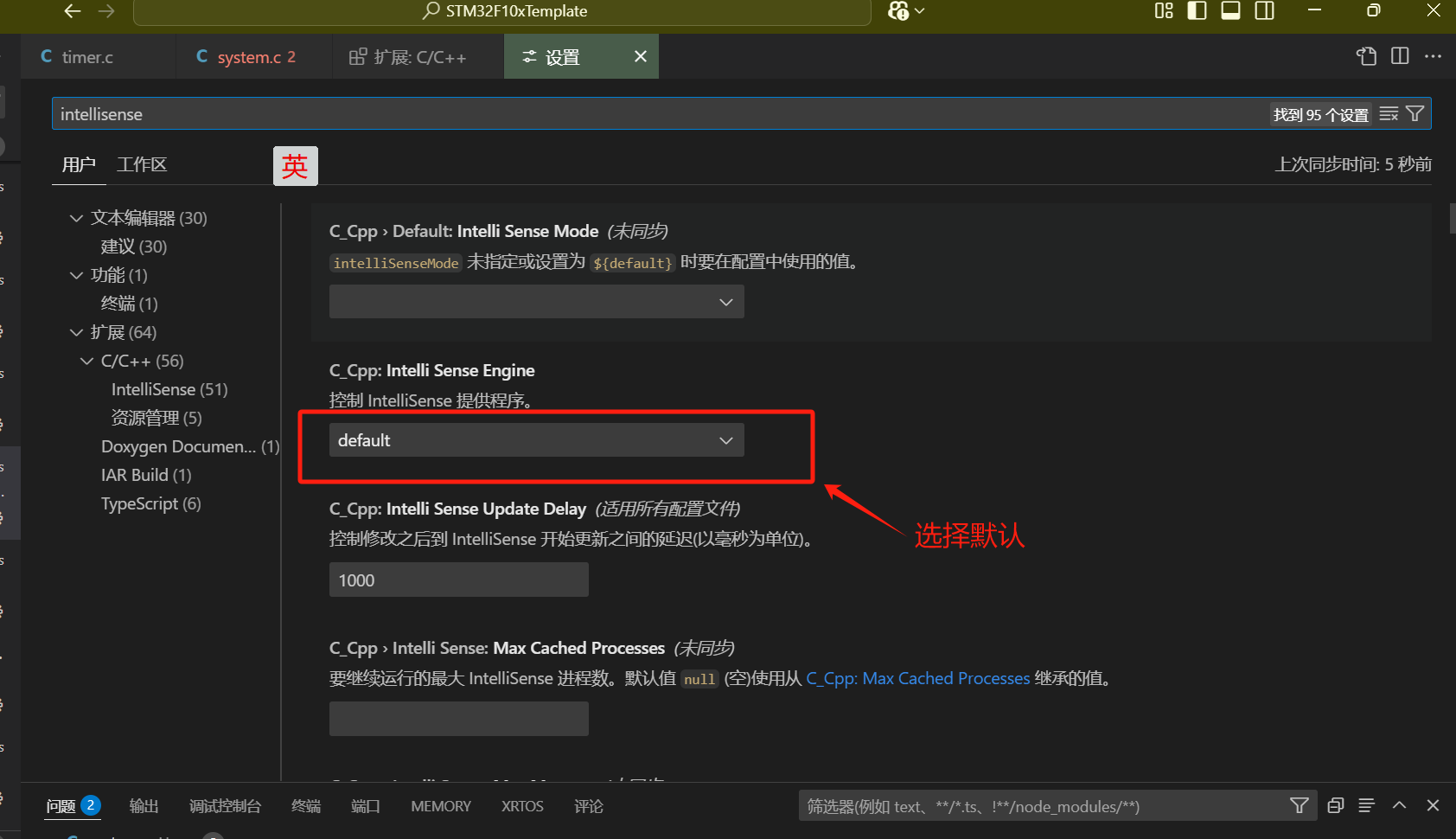Clear the settings search input icon
The height and width of the screenshot is (839, 1456).
(x=1389, y=114)
